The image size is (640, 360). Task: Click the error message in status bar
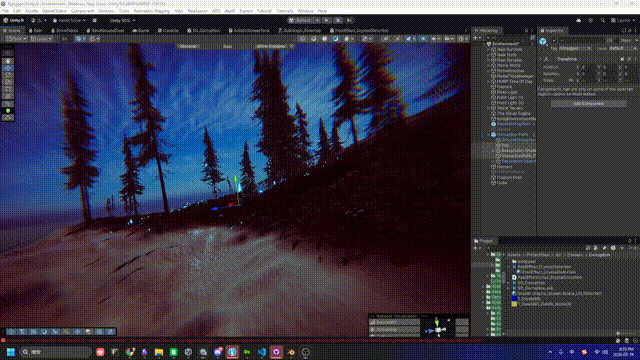[243, 340]
